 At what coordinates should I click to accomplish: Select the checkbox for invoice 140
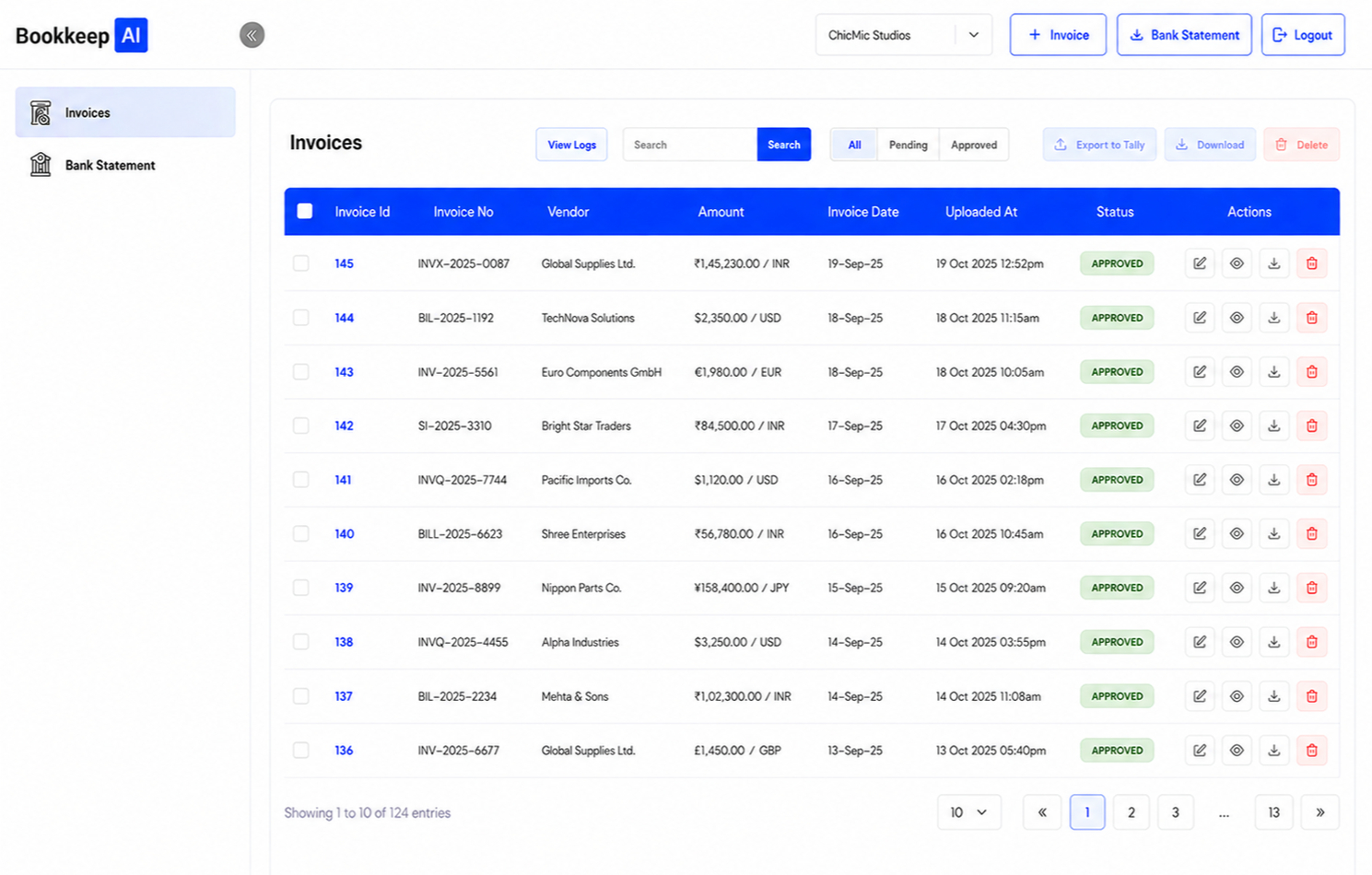pos(301,533)
